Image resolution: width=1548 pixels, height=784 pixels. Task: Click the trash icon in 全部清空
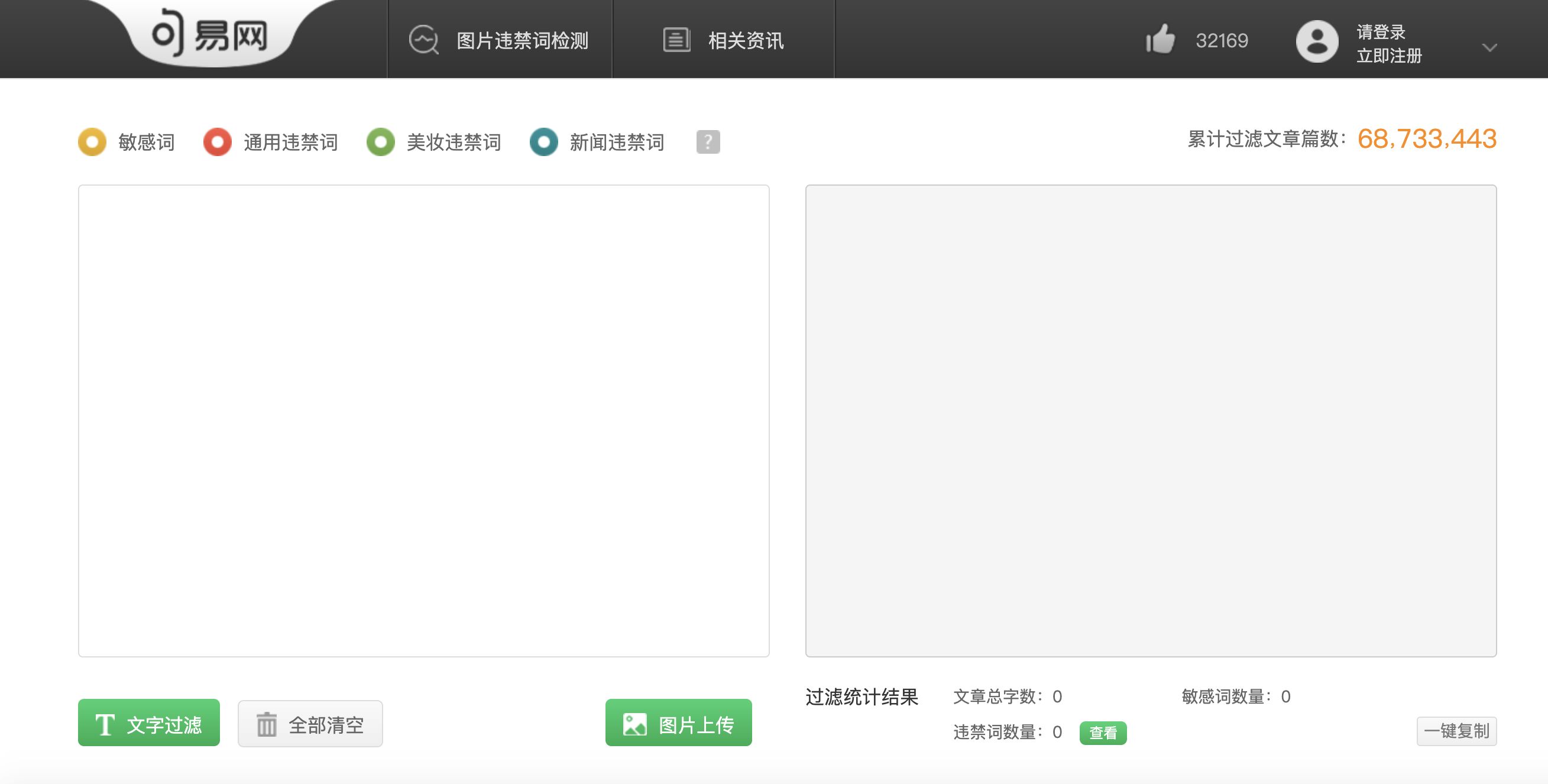(266, 724)
